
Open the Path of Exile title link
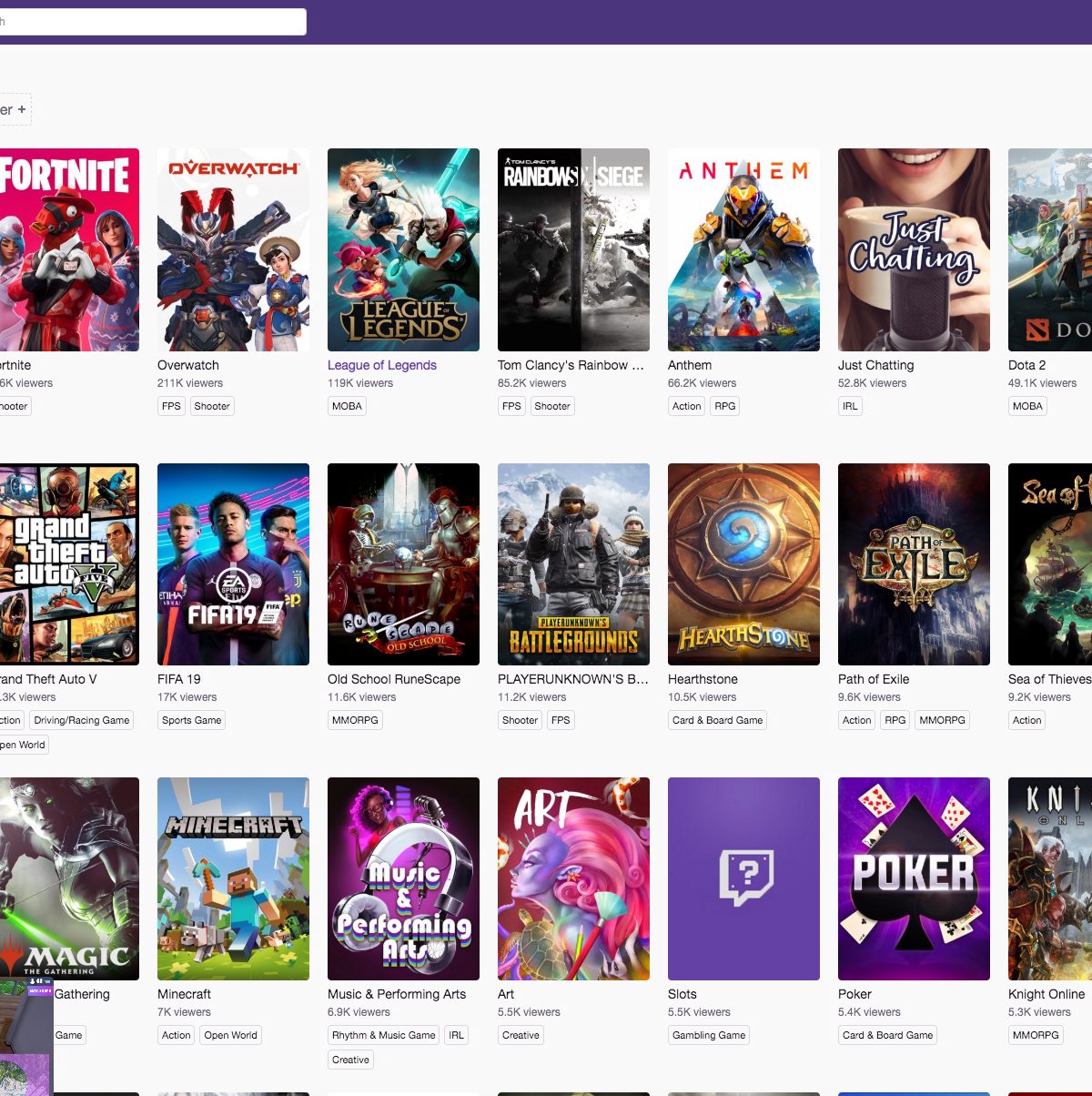(874, 679)
